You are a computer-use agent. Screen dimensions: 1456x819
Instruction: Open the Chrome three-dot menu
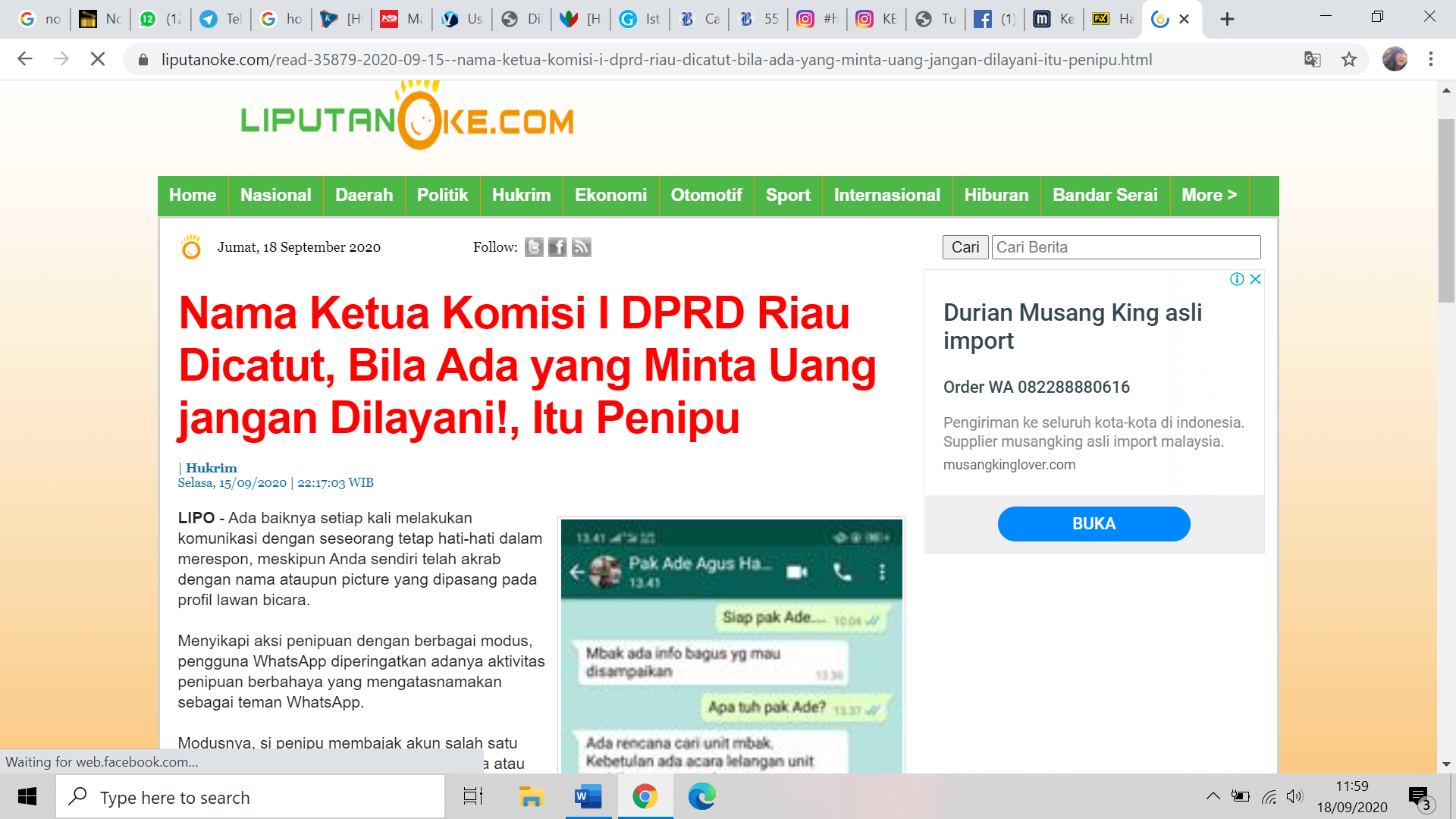pos(1431,59)
